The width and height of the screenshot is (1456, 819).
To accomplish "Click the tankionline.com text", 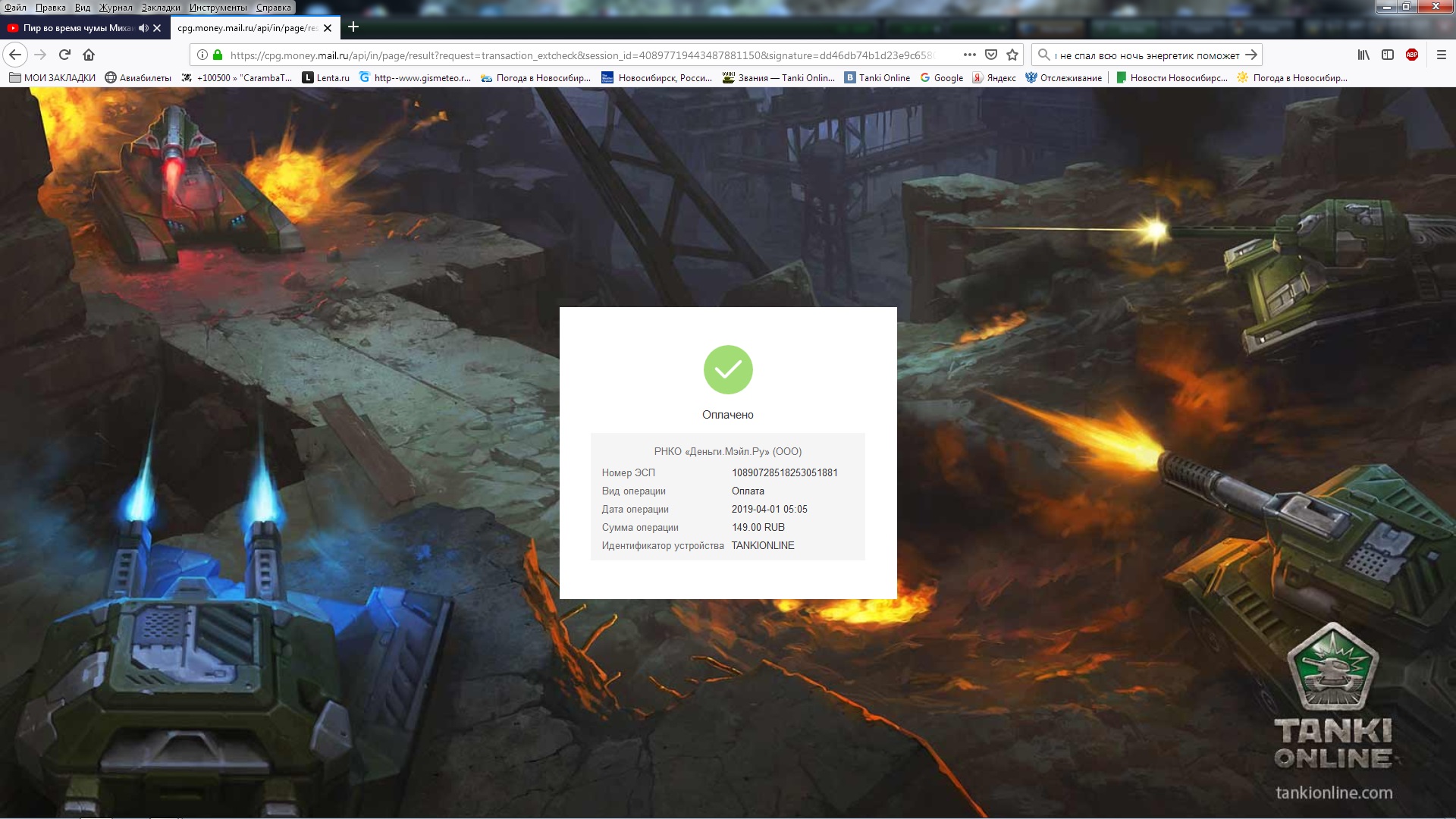I will (x=1334, y=792).
